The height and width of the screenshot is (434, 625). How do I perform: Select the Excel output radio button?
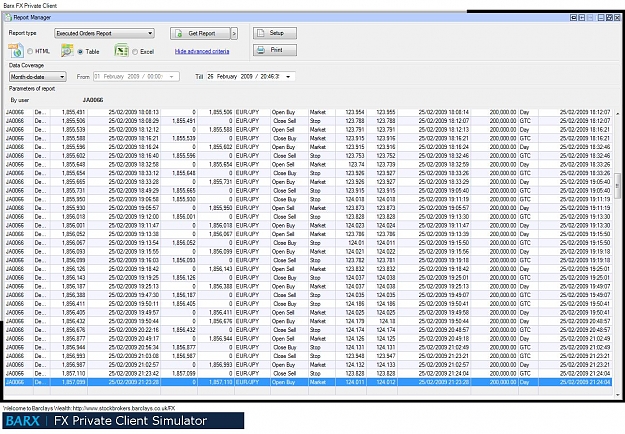(135, 52)
